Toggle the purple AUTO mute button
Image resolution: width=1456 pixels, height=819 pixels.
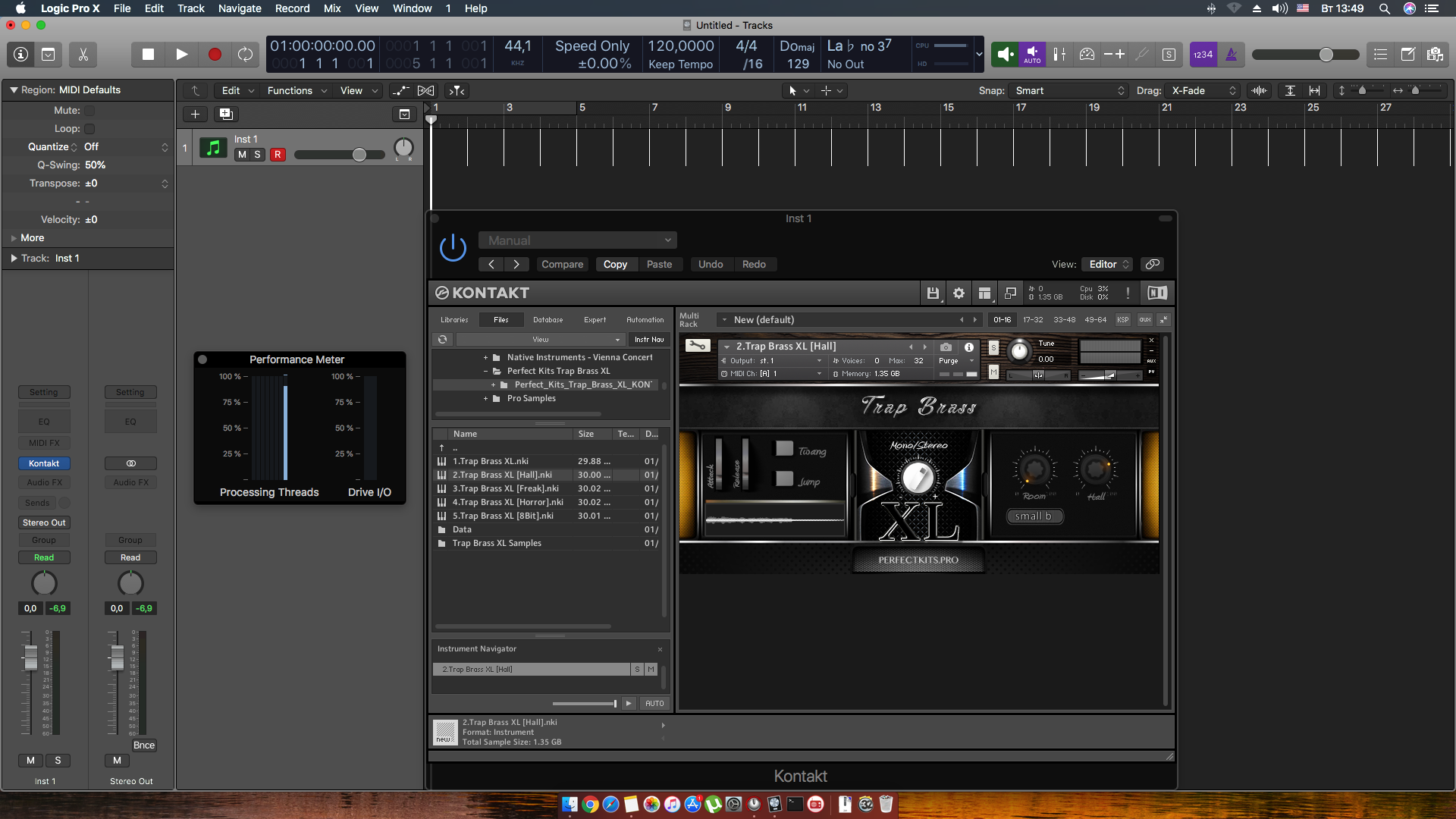click(x=1032, y=55)
